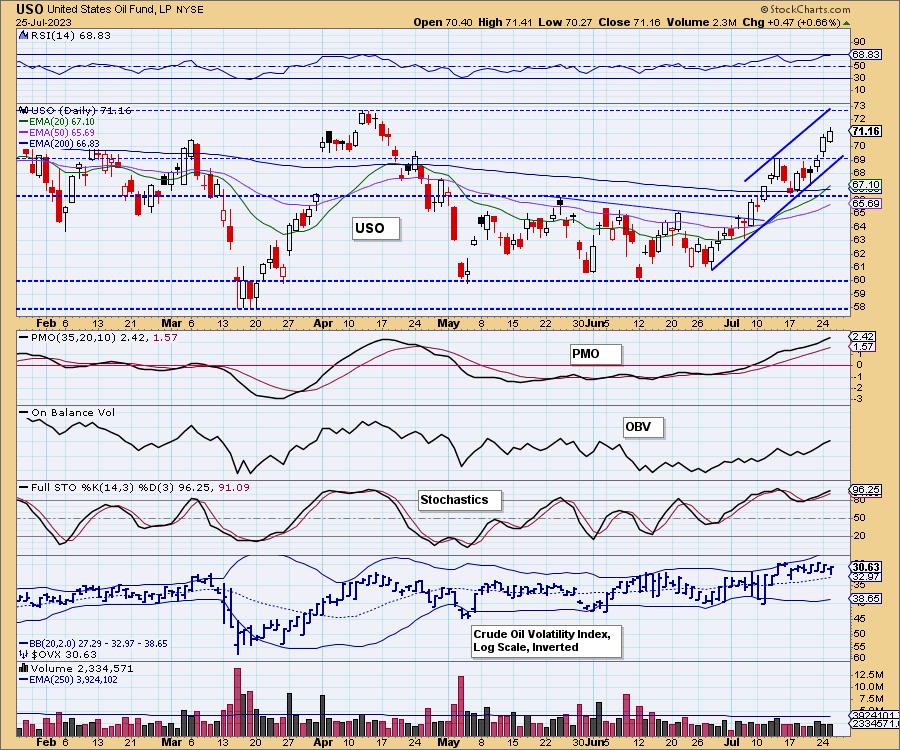Click the 65.69 EMA value tag on right axis
The height and width of the screenshot is (750, 900).
click(866, 203)
